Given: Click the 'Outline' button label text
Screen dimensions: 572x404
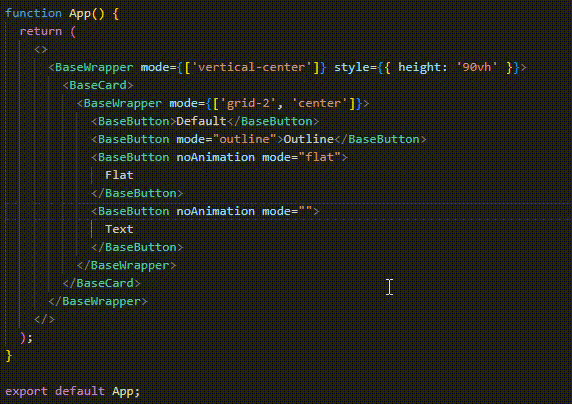Looking at the screenshot, I should 309,139.
